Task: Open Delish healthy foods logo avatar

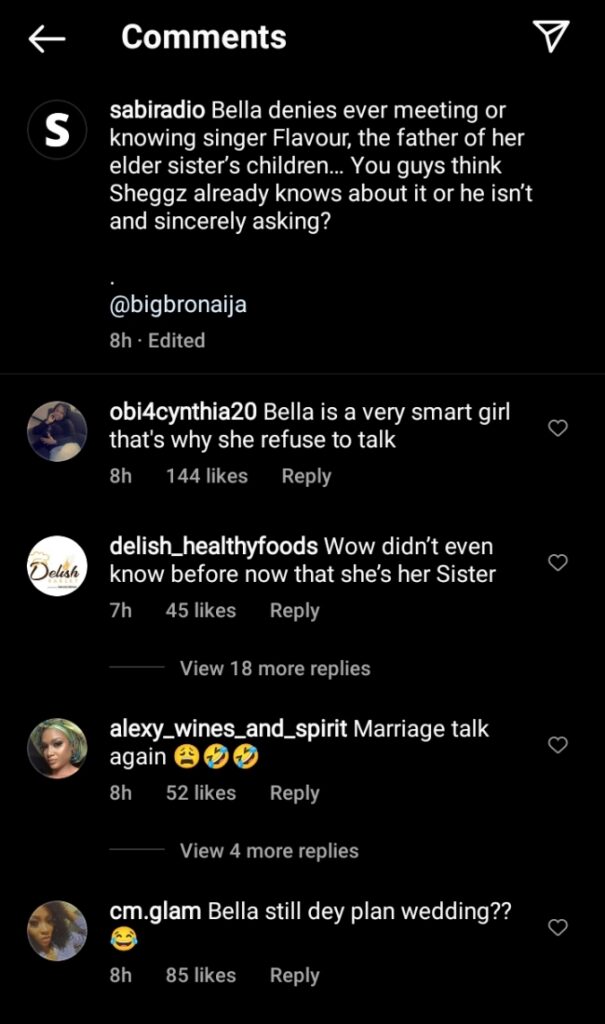Action: tap(57, 566)
